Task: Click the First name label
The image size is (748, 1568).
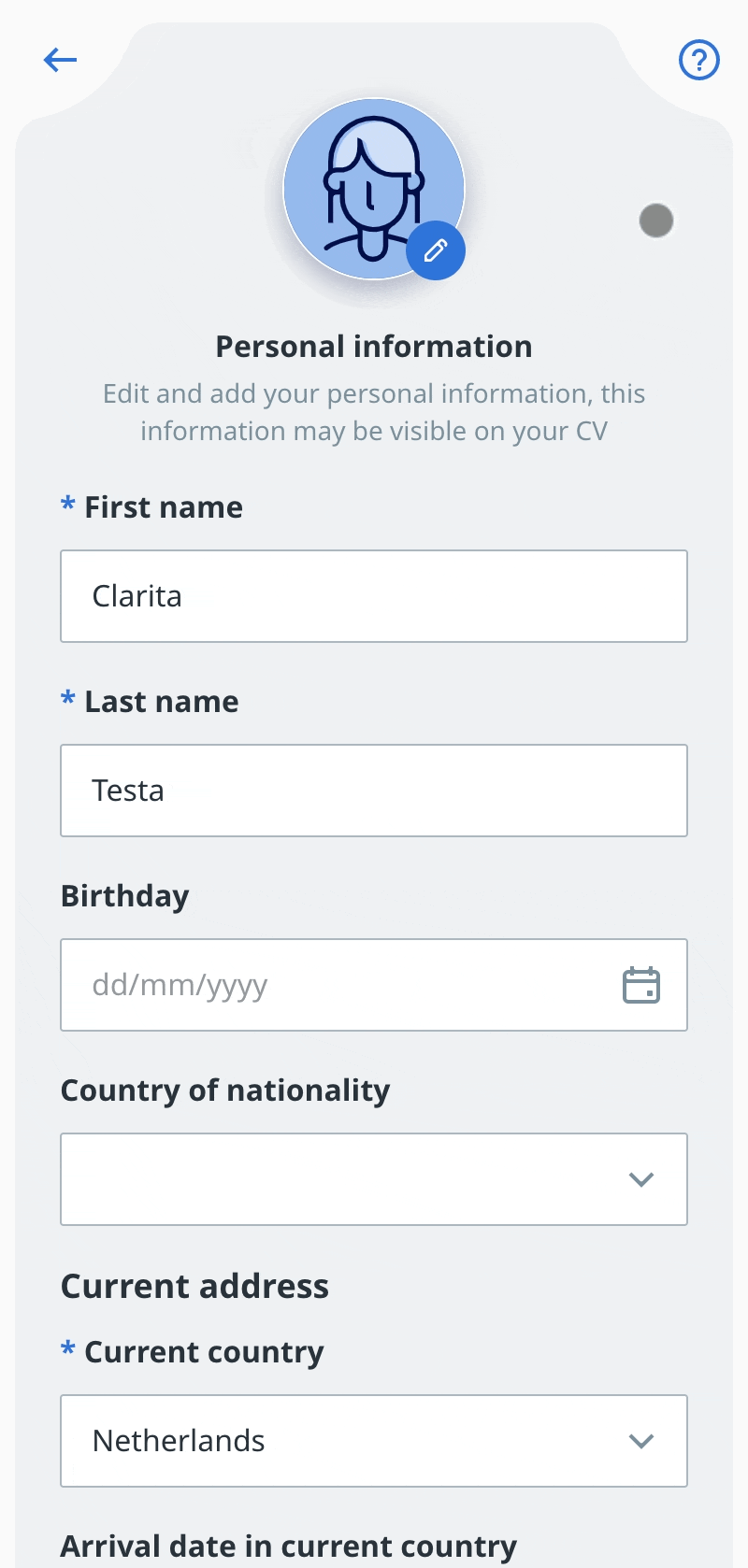Action: [x=164, y=507]
